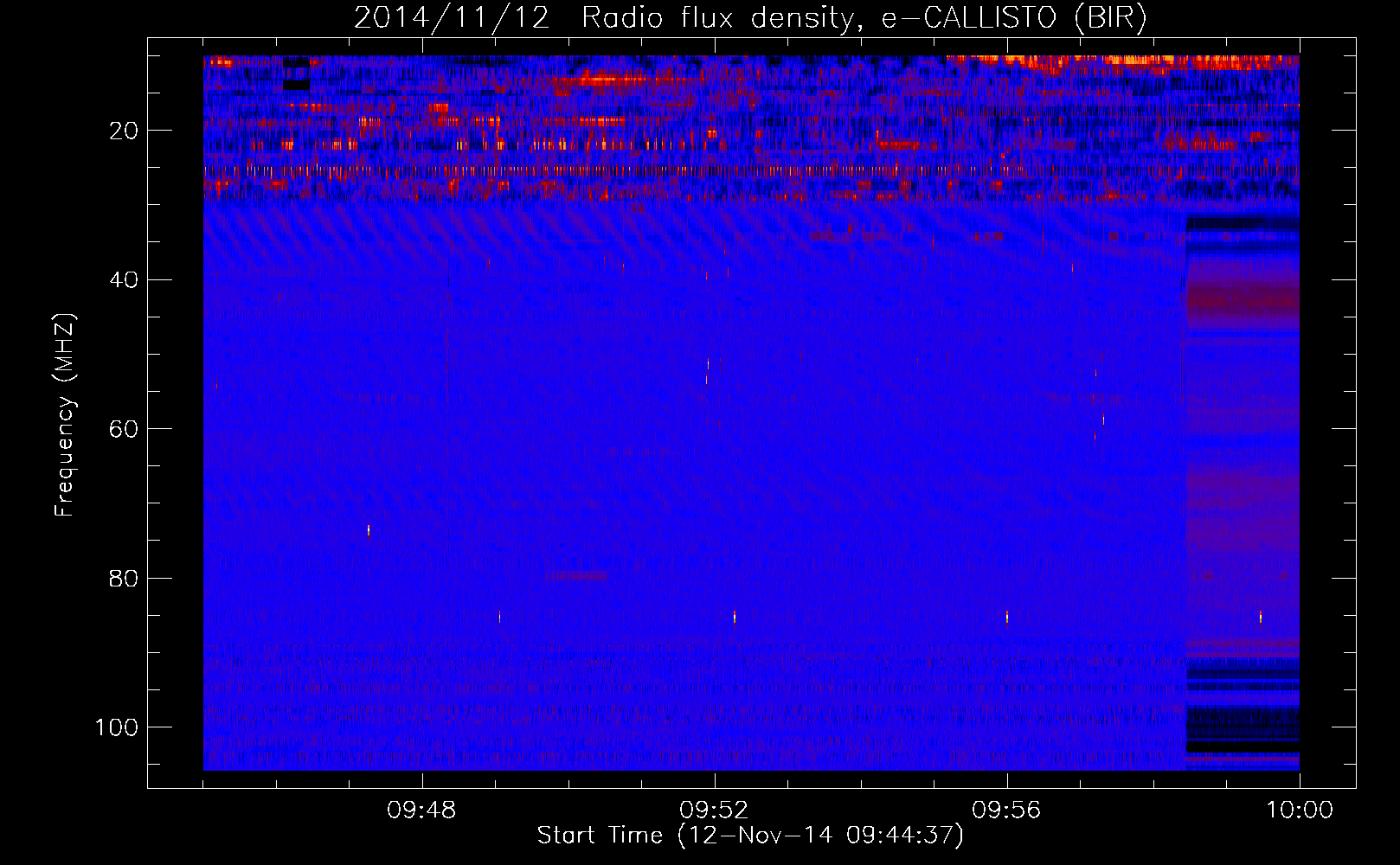Click the "10:00" time tick label

[x=1300, y=811]
